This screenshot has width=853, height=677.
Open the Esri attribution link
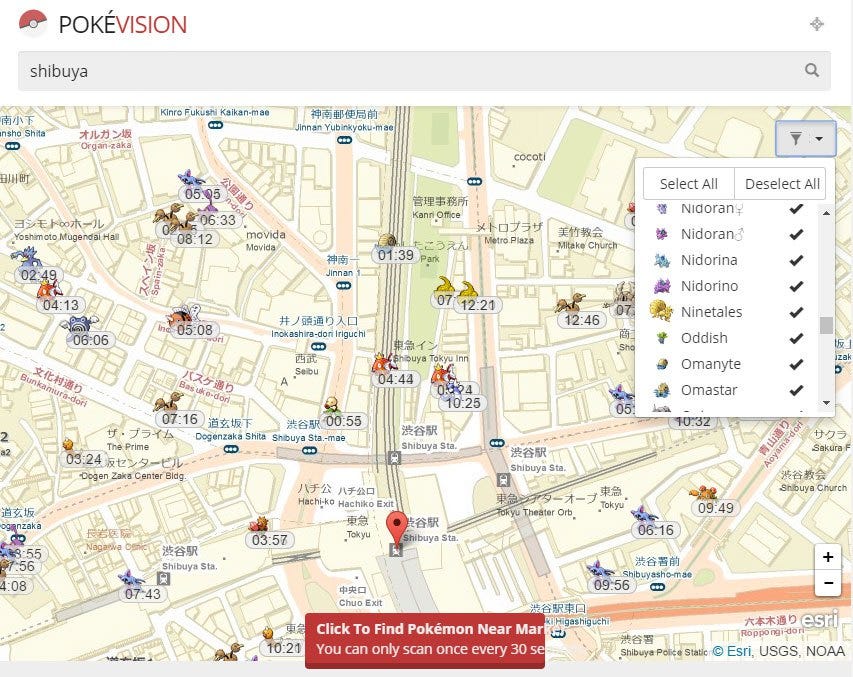(731, 651)
